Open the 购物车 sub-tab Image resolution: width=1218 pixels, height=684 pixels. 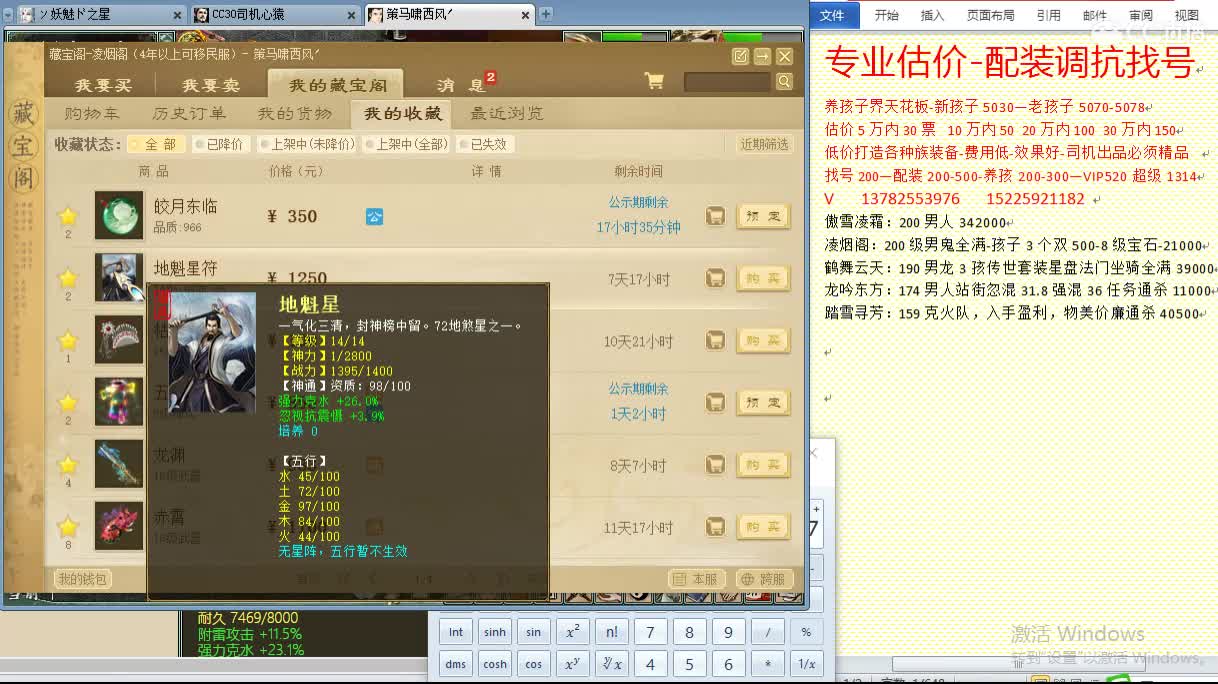click(92, 113)
